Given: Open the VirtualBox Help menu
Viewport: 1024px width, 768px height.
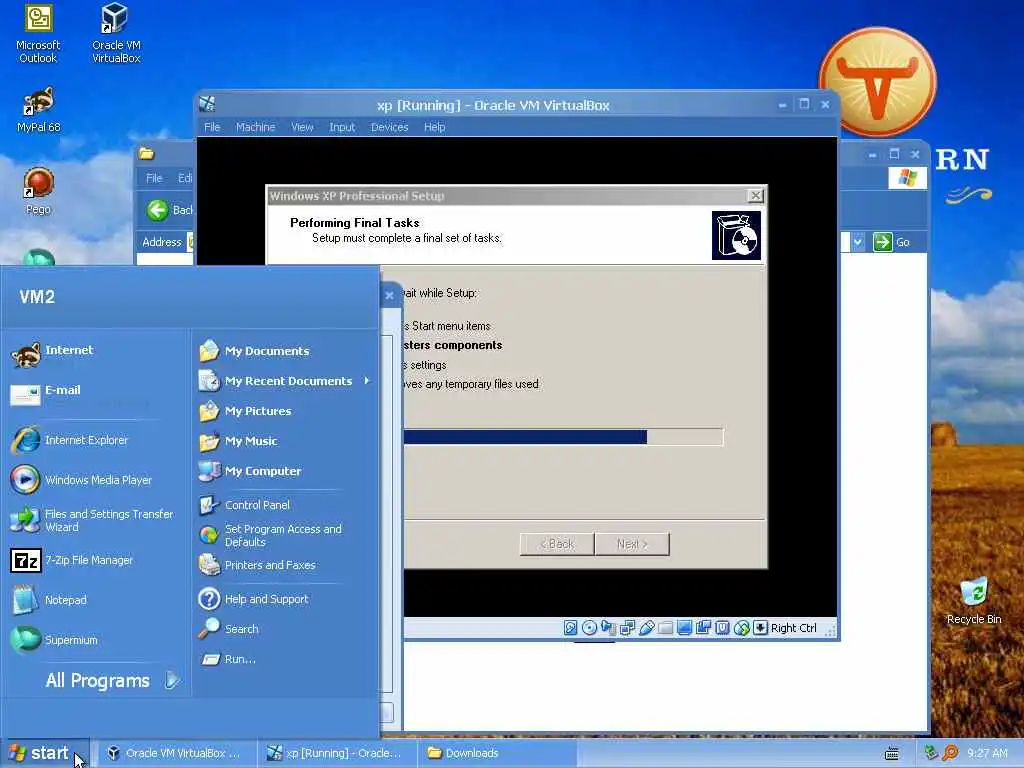Looking at the screenshot, I should (x=434, y=127).
